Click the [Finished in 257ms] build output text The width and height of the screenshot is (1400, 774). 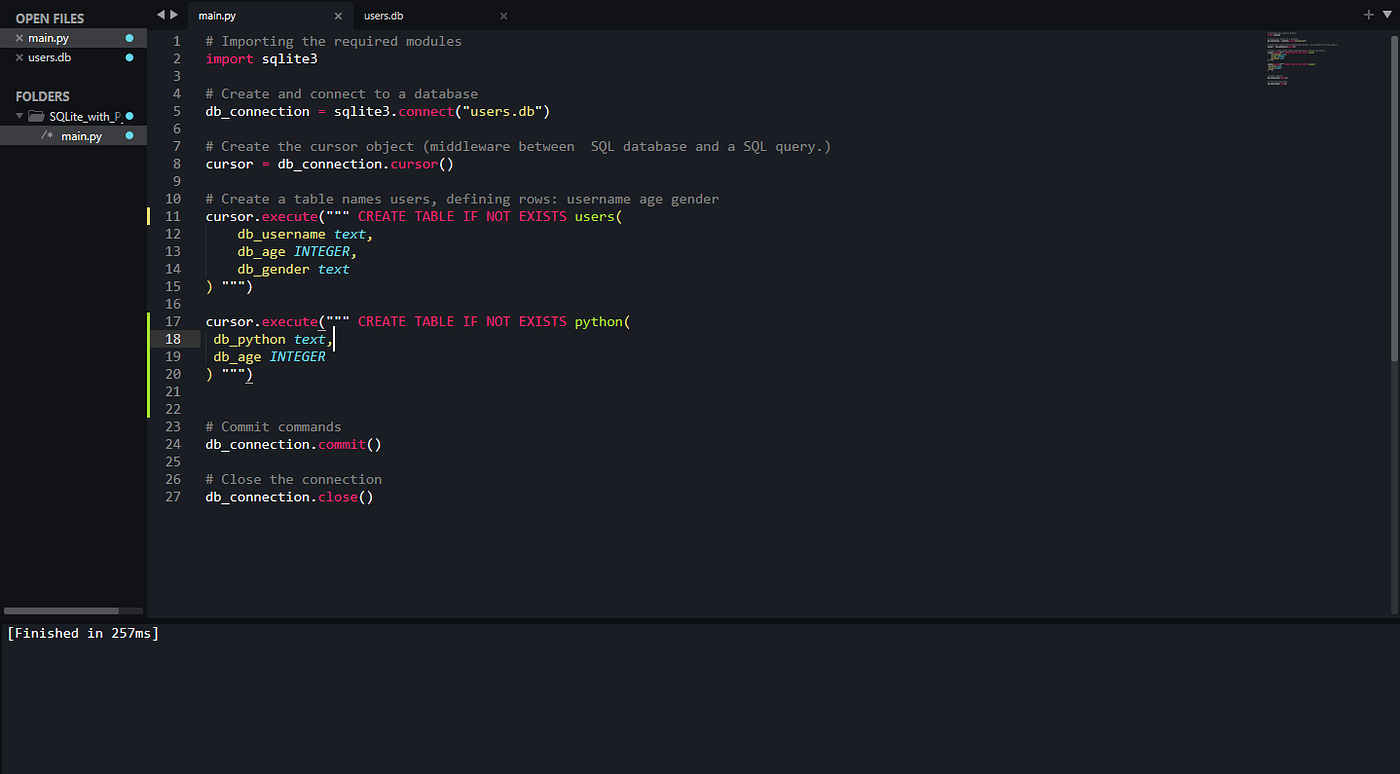tap(83, 632)
